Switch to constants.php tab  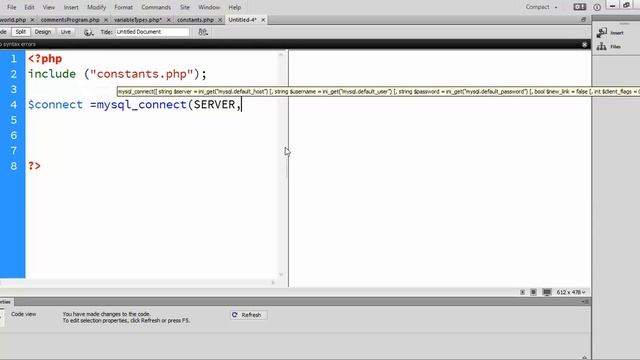click(196, 20)
